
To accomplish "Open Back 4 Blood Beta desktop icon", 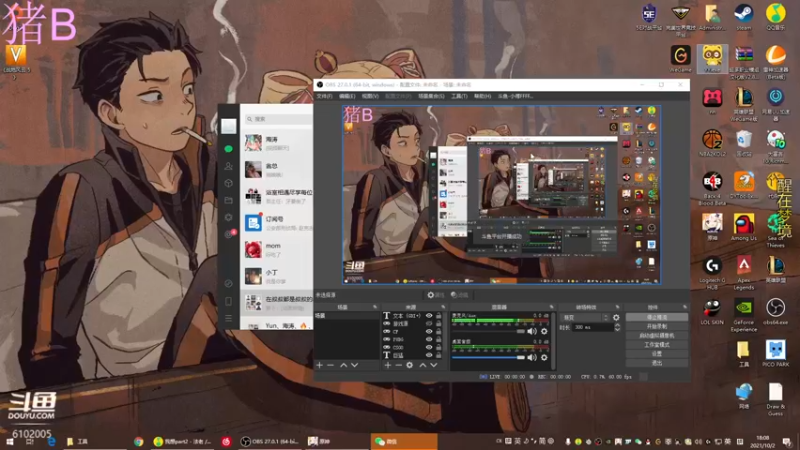I will click(712, 189).
